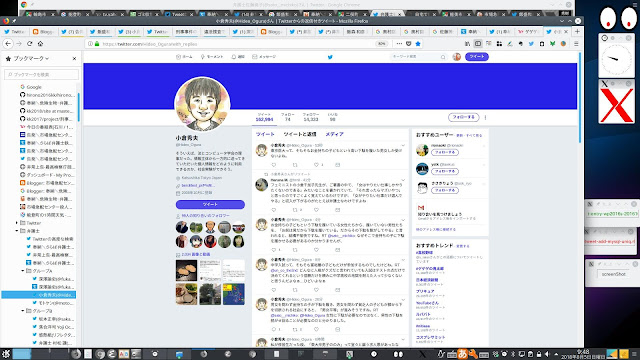
Task: Open the ブックマーク sidebar switcher dropdown
Action: [x=31, y=59]
